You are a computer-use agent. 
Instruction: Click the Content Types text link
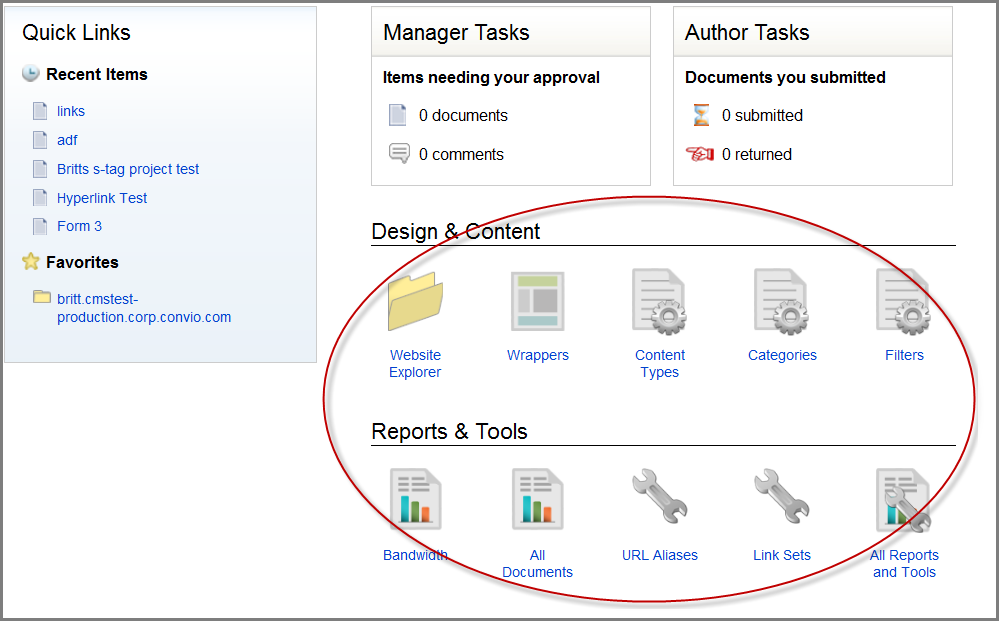[x=660, y=364]
